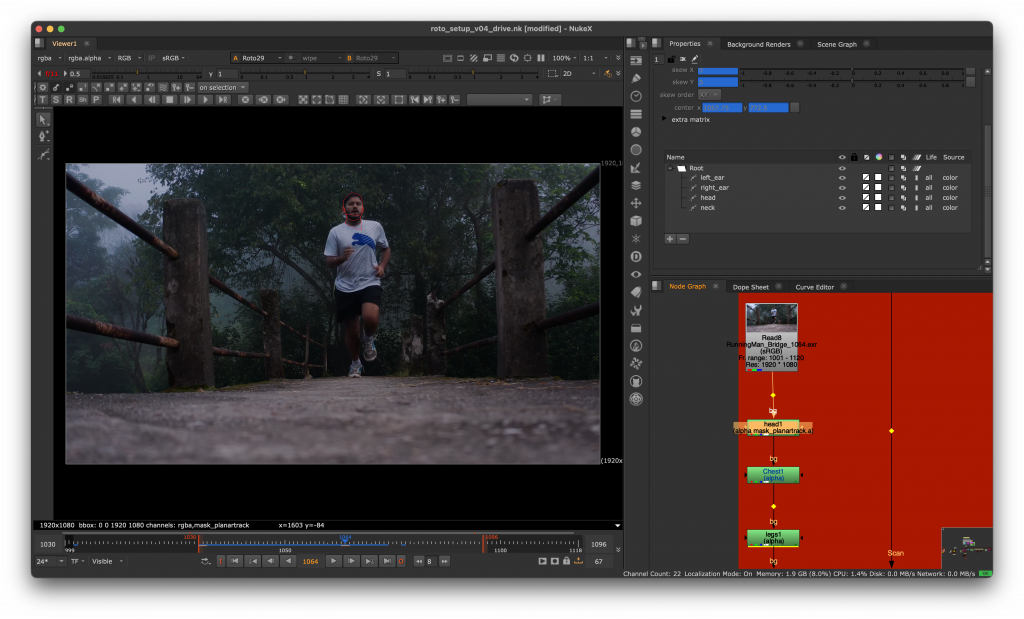Switch to the Scene Graph tab
This screenshot has height=619, width=1024.
point(836,44)
